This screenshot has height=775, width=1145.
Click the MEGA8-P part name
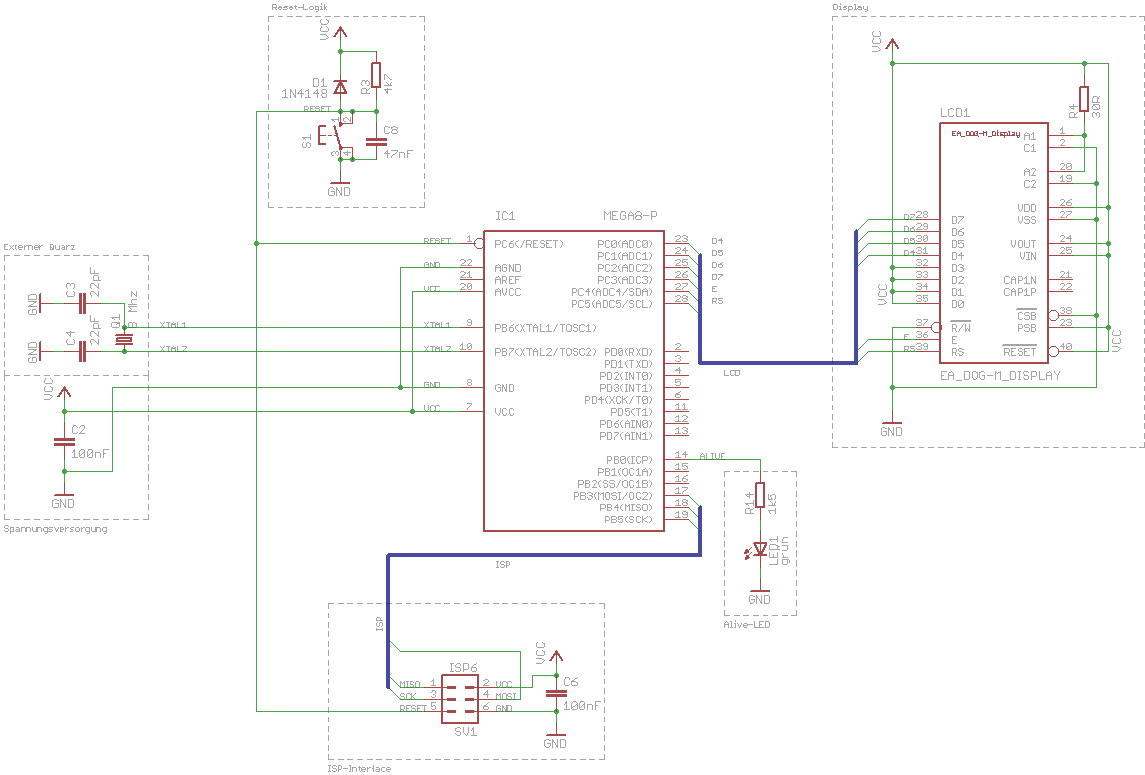click(x=630, y=215)
